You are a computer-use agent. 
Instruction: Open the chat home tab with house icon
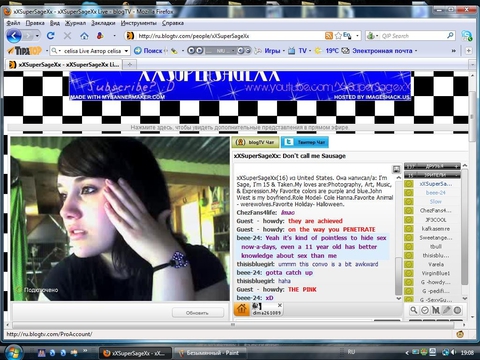pos(242,309)
